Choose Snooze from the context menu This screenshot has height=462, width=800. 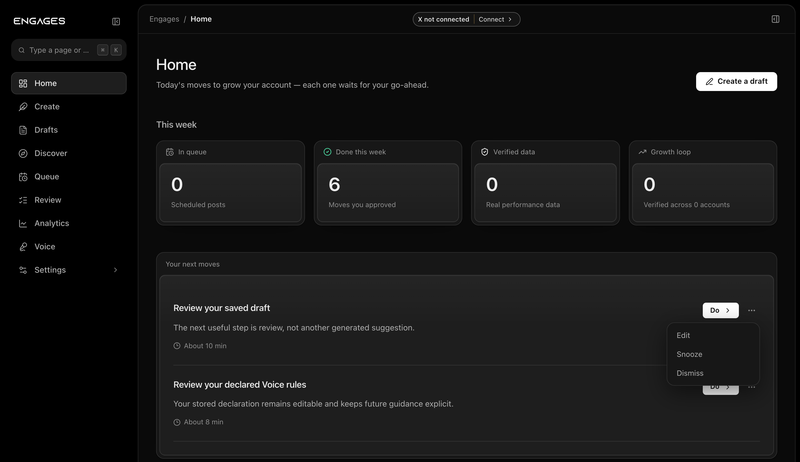713,354
